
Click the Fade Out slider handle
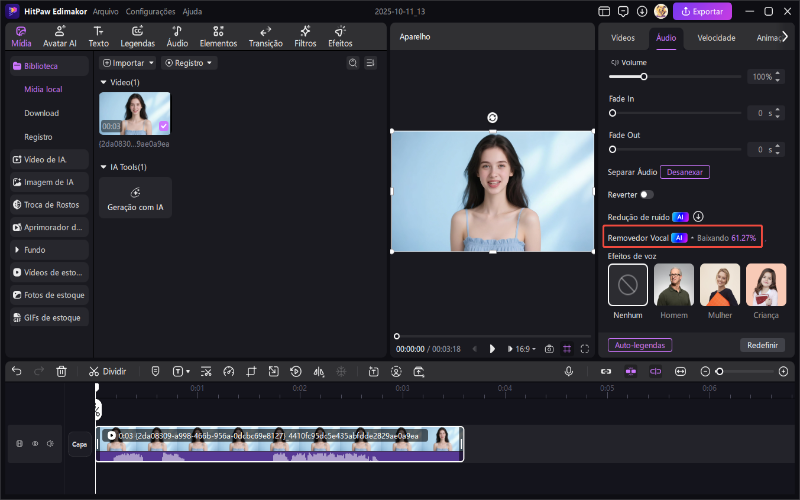click(x=612, y=149)
